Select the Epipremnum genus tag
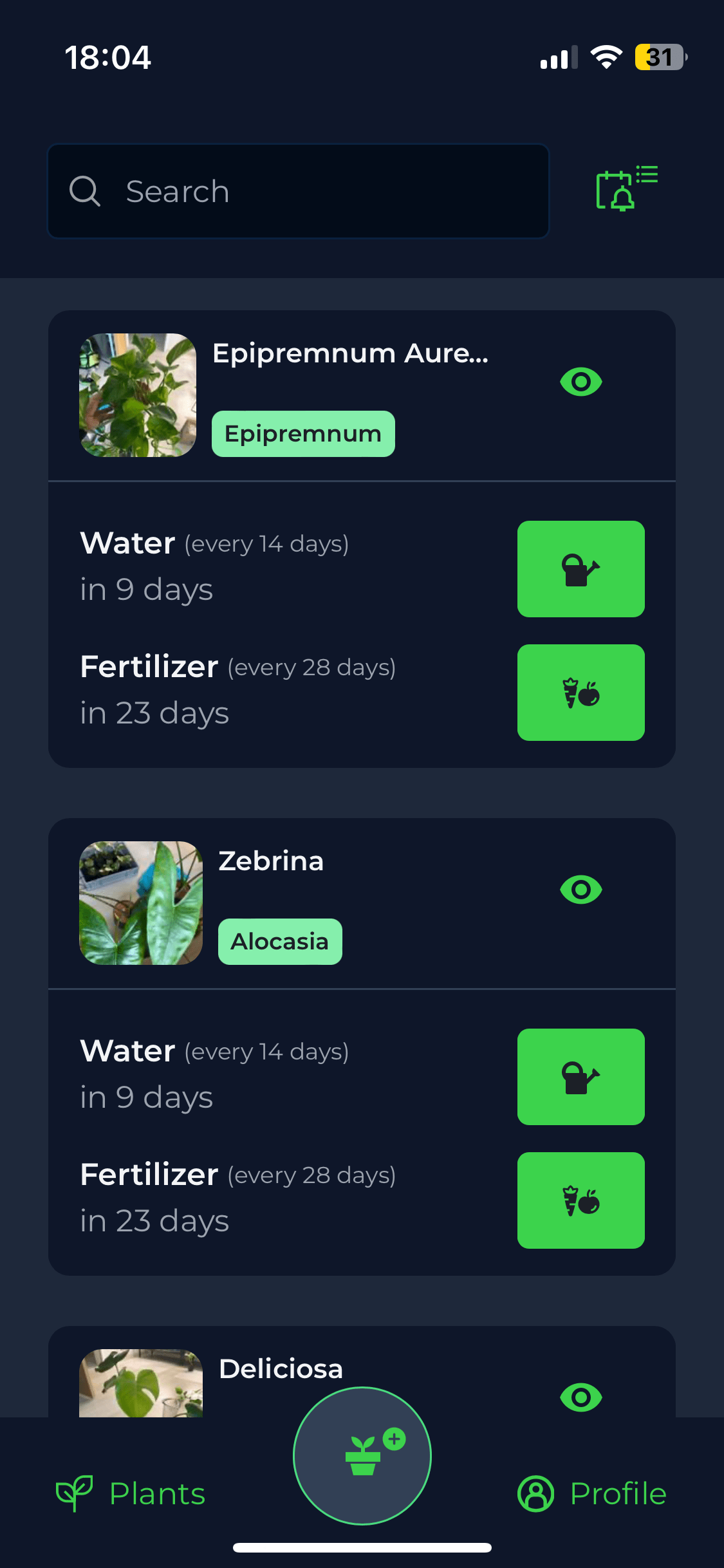 (x=303, y=434)
